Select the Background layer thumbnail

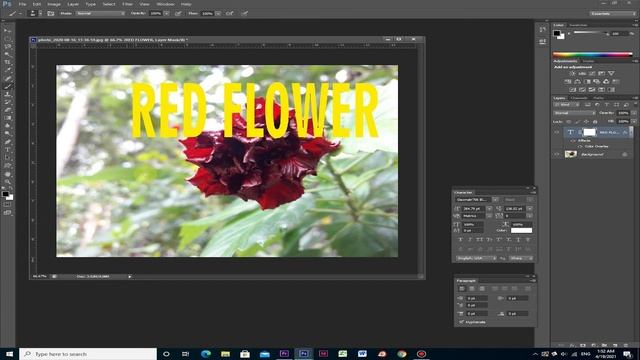(x=570, y=154)
